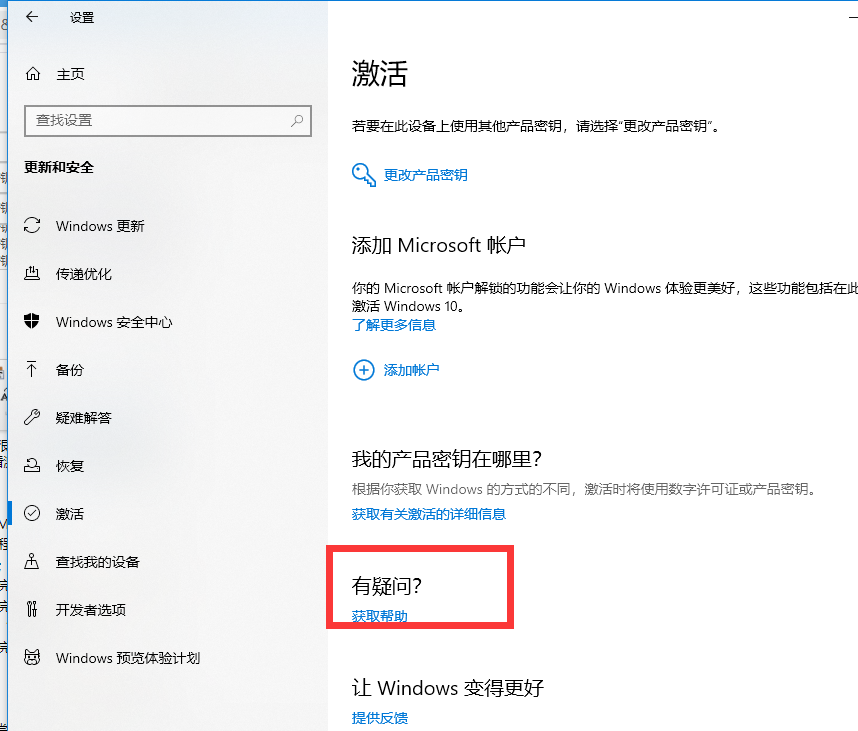The height and width of the screenshot is (731, 858).
Task: Open 开发者选项 developer page
Action: [x=91, y=610]
